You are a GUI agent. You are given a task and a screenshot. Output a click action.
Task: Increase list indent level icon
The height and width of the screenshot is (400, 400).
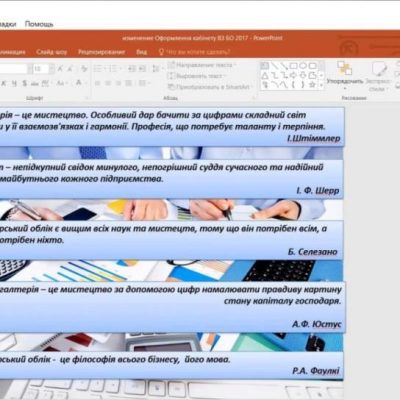[142, 68]
